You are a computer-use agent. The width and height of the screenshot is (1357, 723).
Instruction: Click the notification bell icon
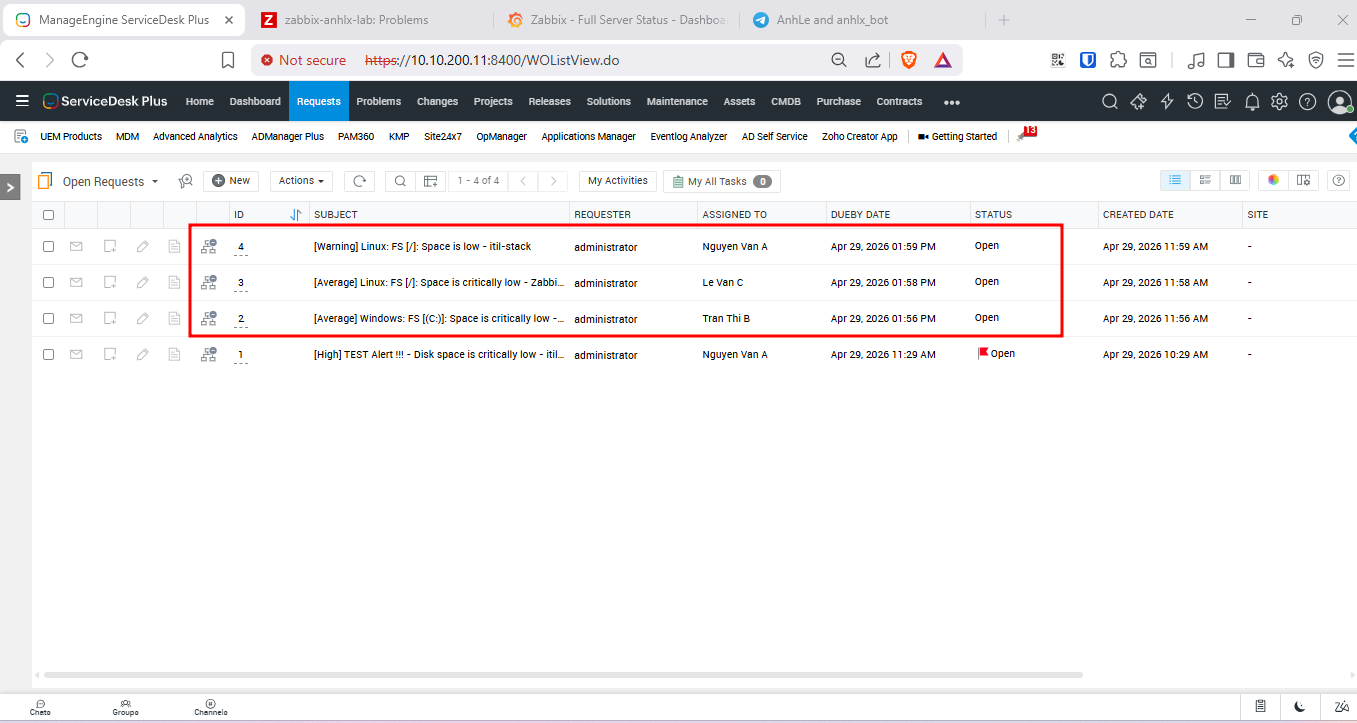point(1251,102)
